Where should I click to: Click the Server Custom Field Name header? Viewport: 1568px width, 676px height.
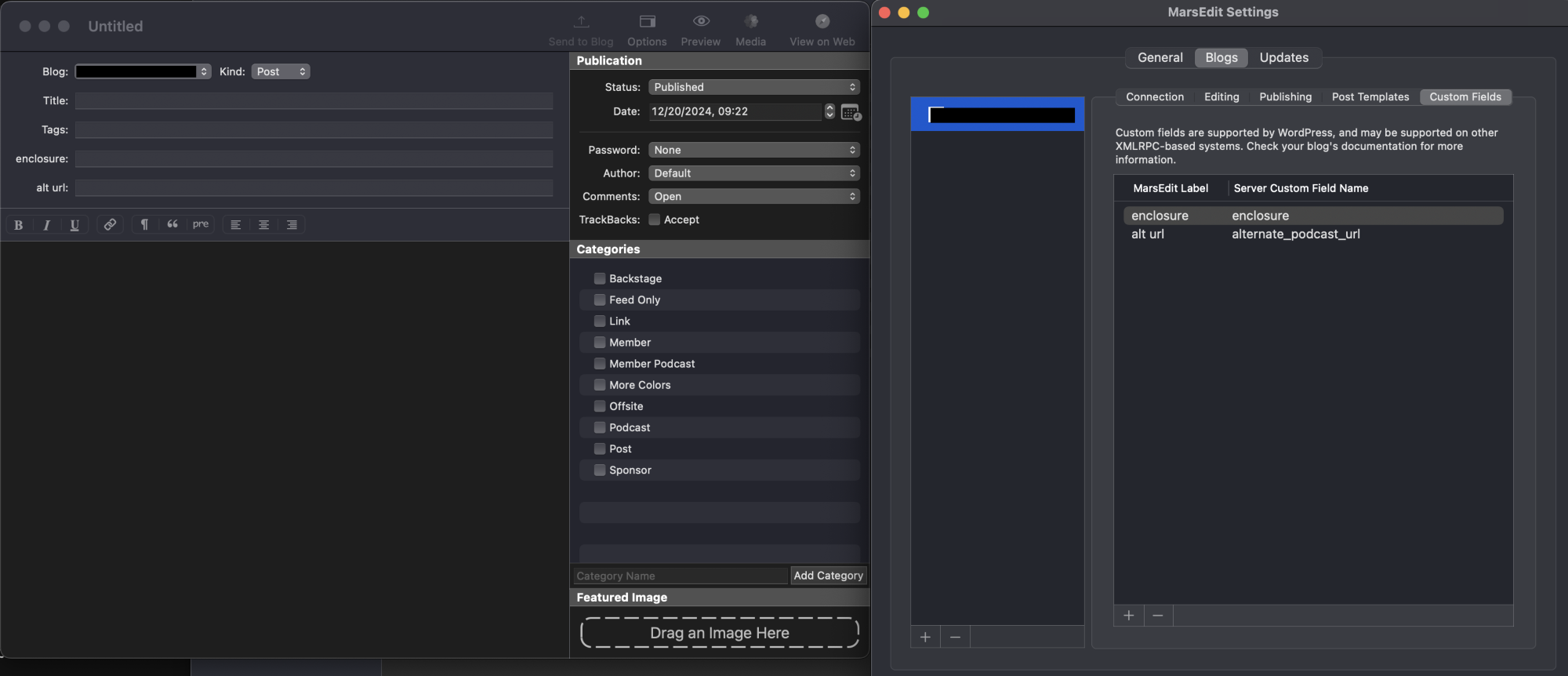(1301, 188)
